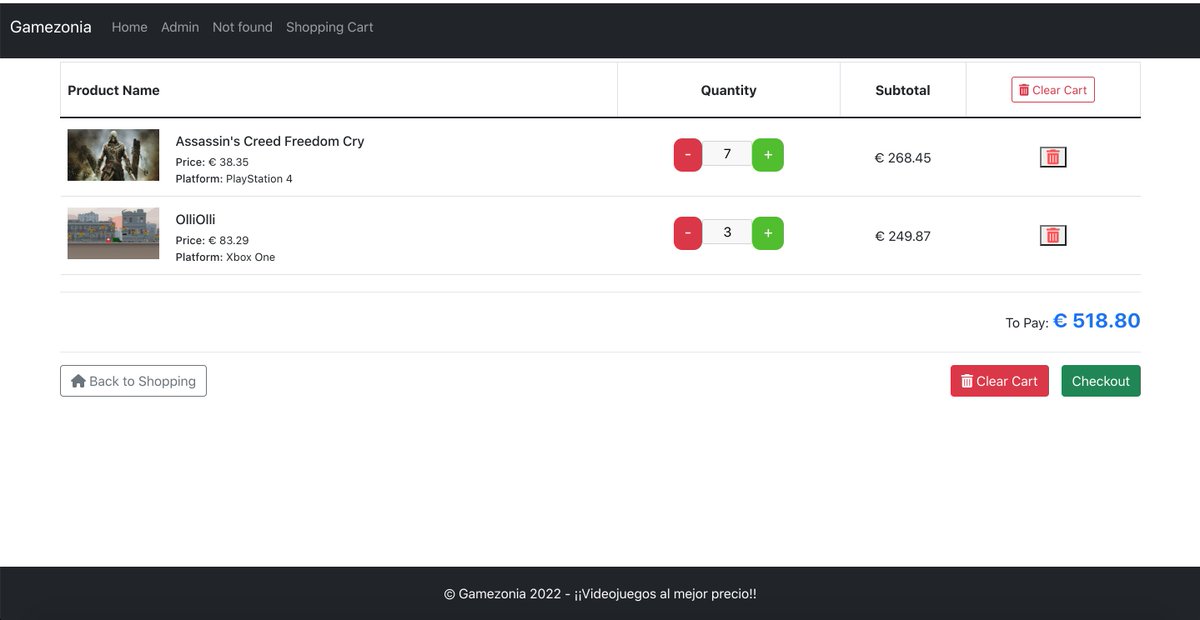Viewport: 1200px width, 620px height.
Task: Open the Gamezonia brand link
Action: coord(51,27)
